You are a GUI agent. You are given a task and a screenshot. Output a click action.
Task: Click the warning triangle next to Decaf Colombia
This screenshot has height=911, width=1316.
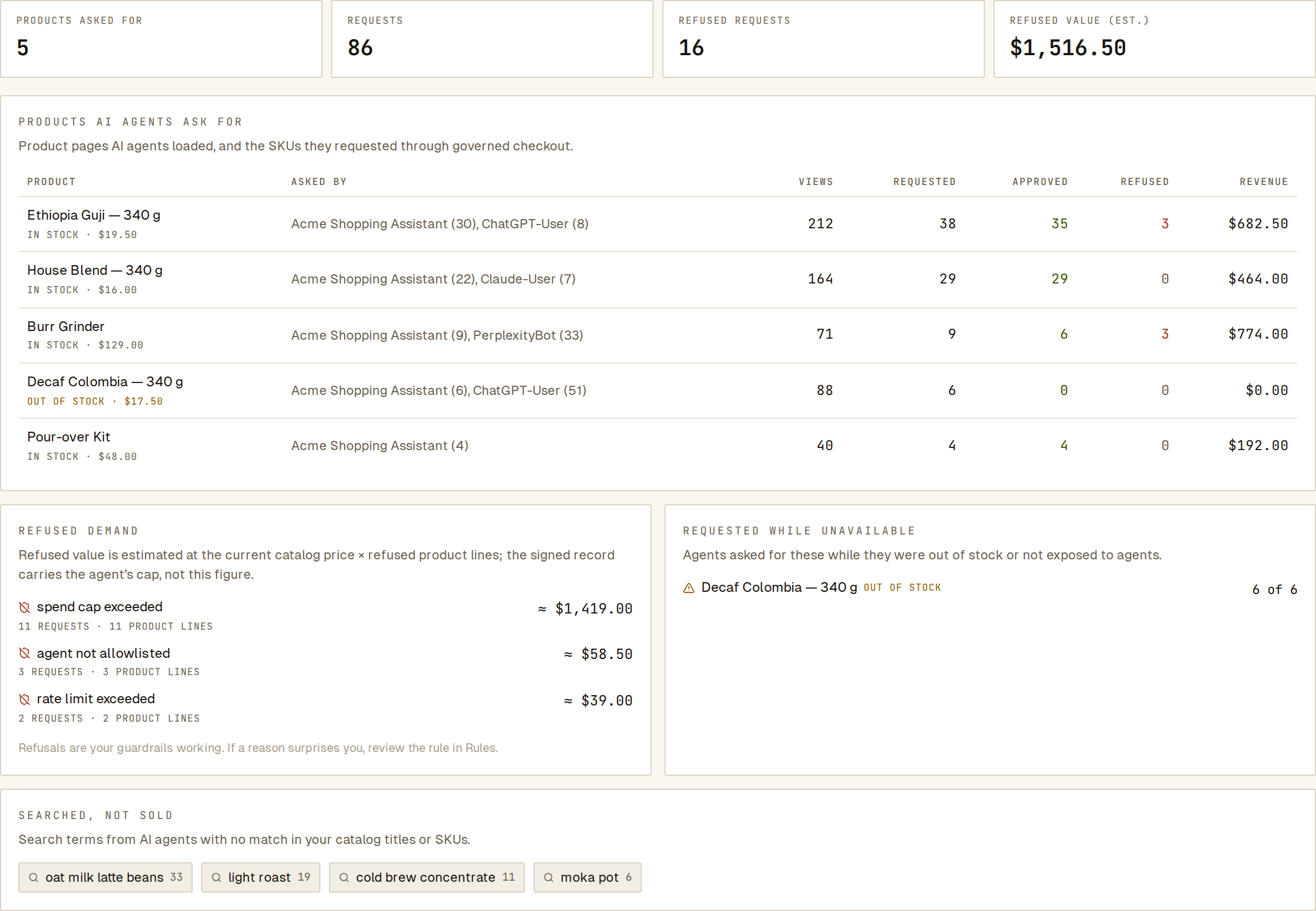[x=689, y=588]
